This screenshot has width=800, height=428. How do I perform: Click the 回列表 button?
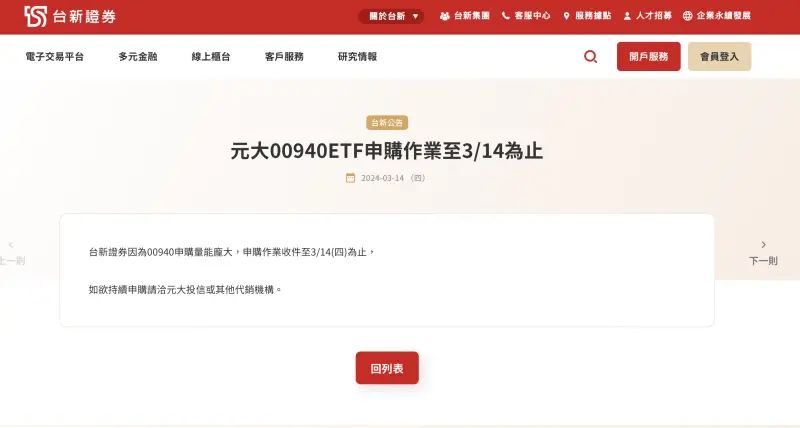click(387, 368)
